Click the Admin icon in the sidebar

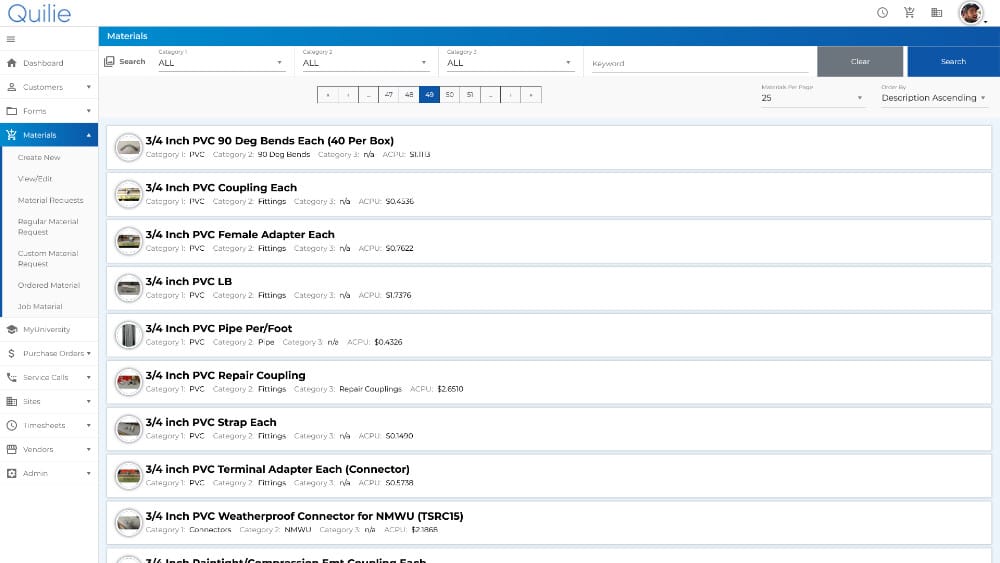pos(11,473)
